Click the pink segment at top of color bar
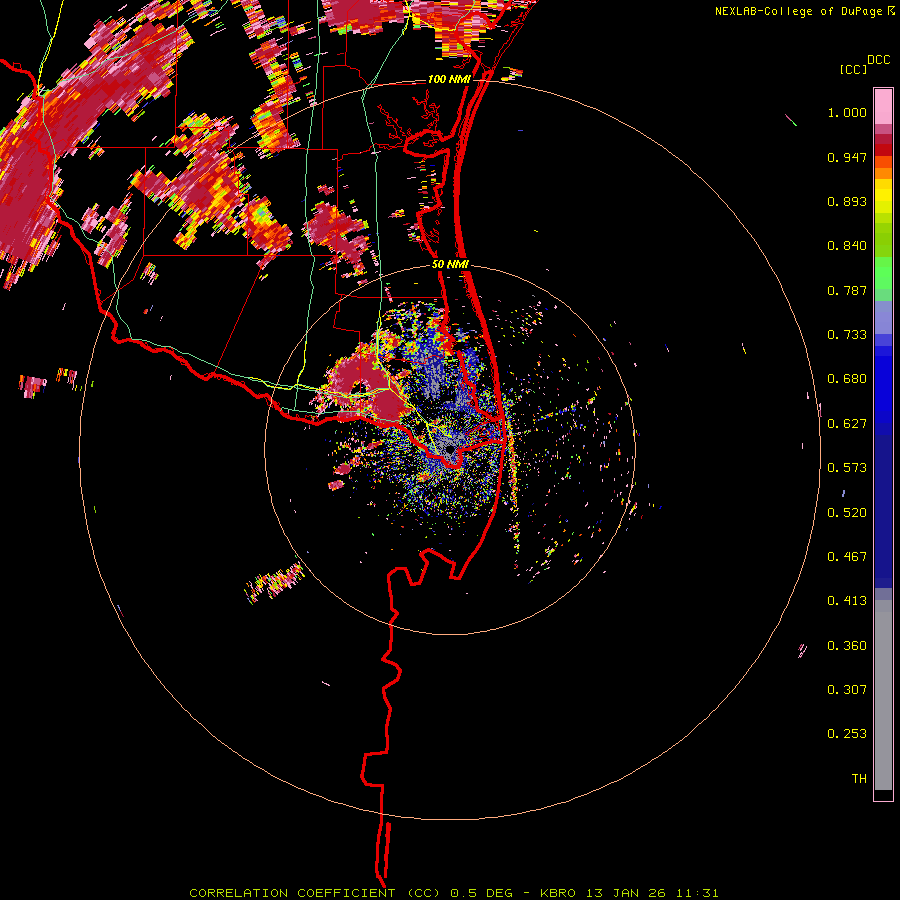The height and width of the screenshot is (900, 900). [x=883, y=106]
